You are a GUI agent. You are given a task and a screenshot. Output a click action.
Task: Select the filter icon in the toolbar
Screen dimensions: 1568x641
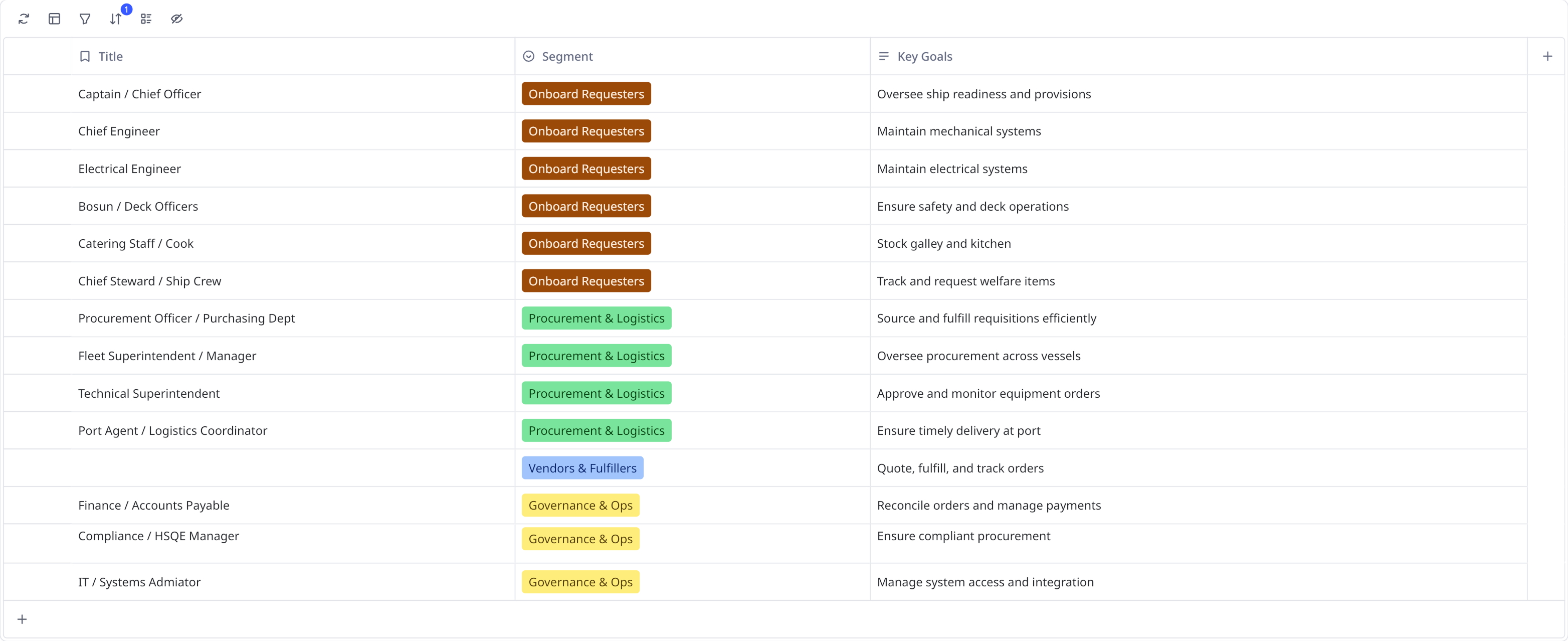85,19
